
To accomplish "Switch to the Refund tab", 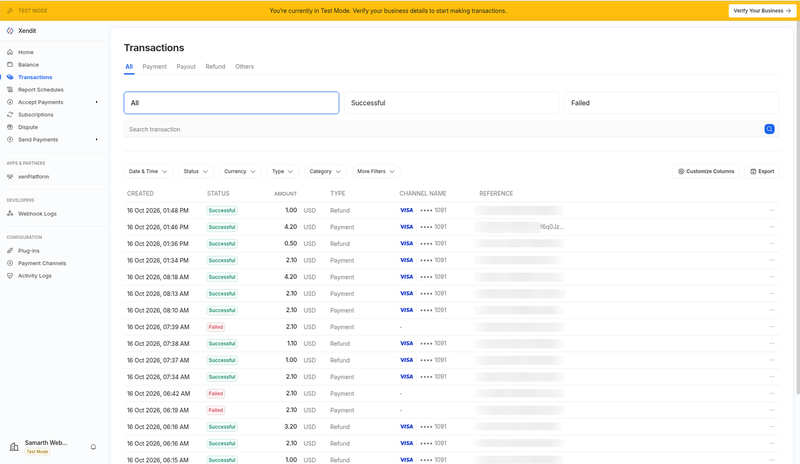I will point(215,66).
